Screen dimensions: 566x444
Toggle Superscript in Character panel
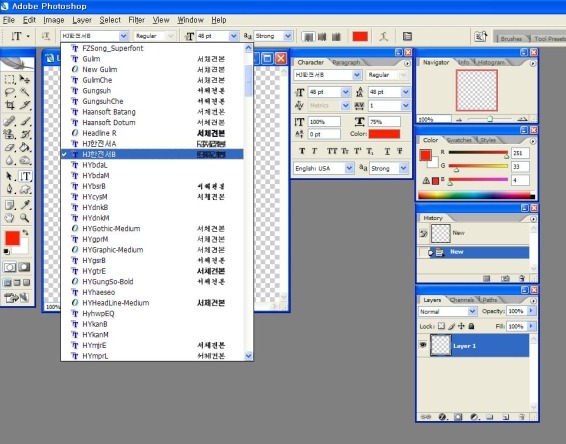click(357, 151)
